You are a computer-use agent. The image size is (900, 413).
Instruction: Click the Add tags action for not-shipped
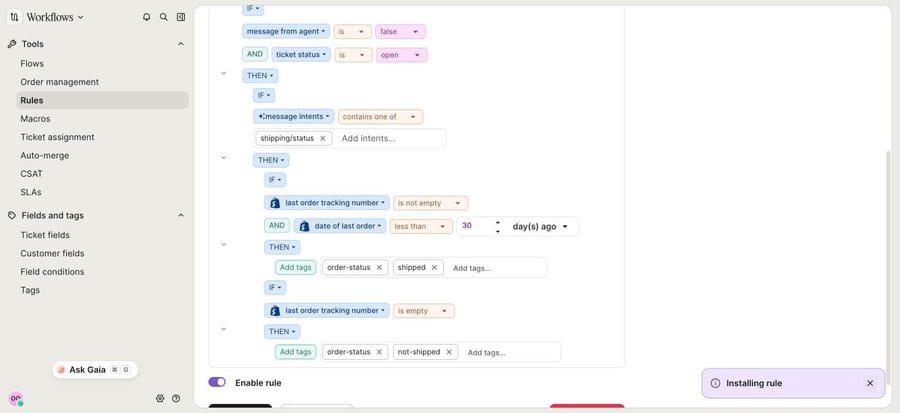(x=296, y=352)
